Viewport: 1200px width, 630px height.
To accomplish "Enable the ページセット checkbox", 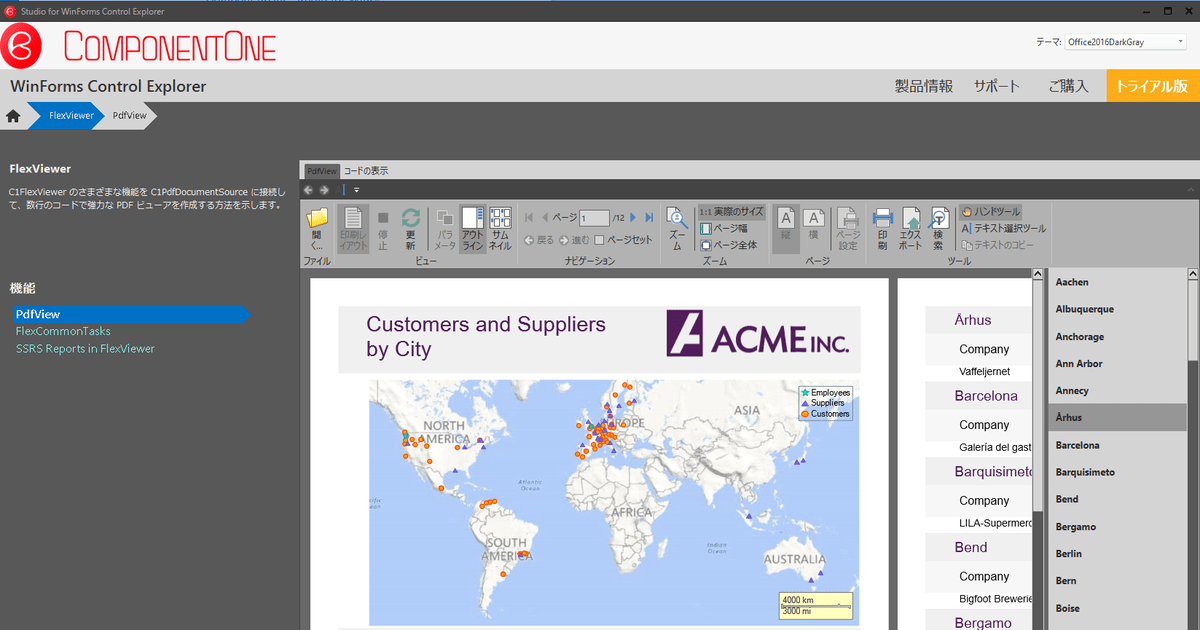I will pyautogui.click(x=599, y=240).
